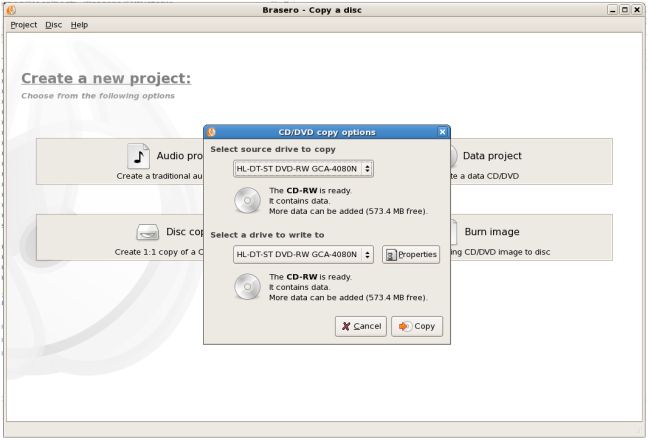Click the CD-RW disc icon under source drive
The image size is (648, 440).
pos(248,200)
